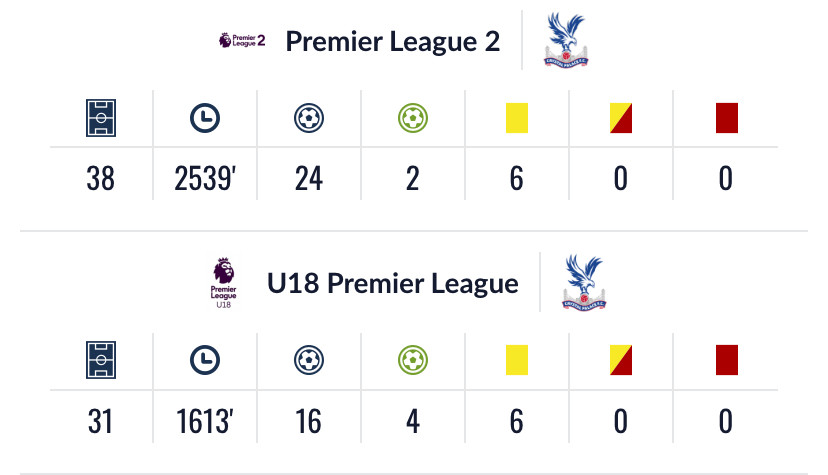Click the 38 appearances value
Viewport: 828px width, 475px height.
tap(100, 178)
